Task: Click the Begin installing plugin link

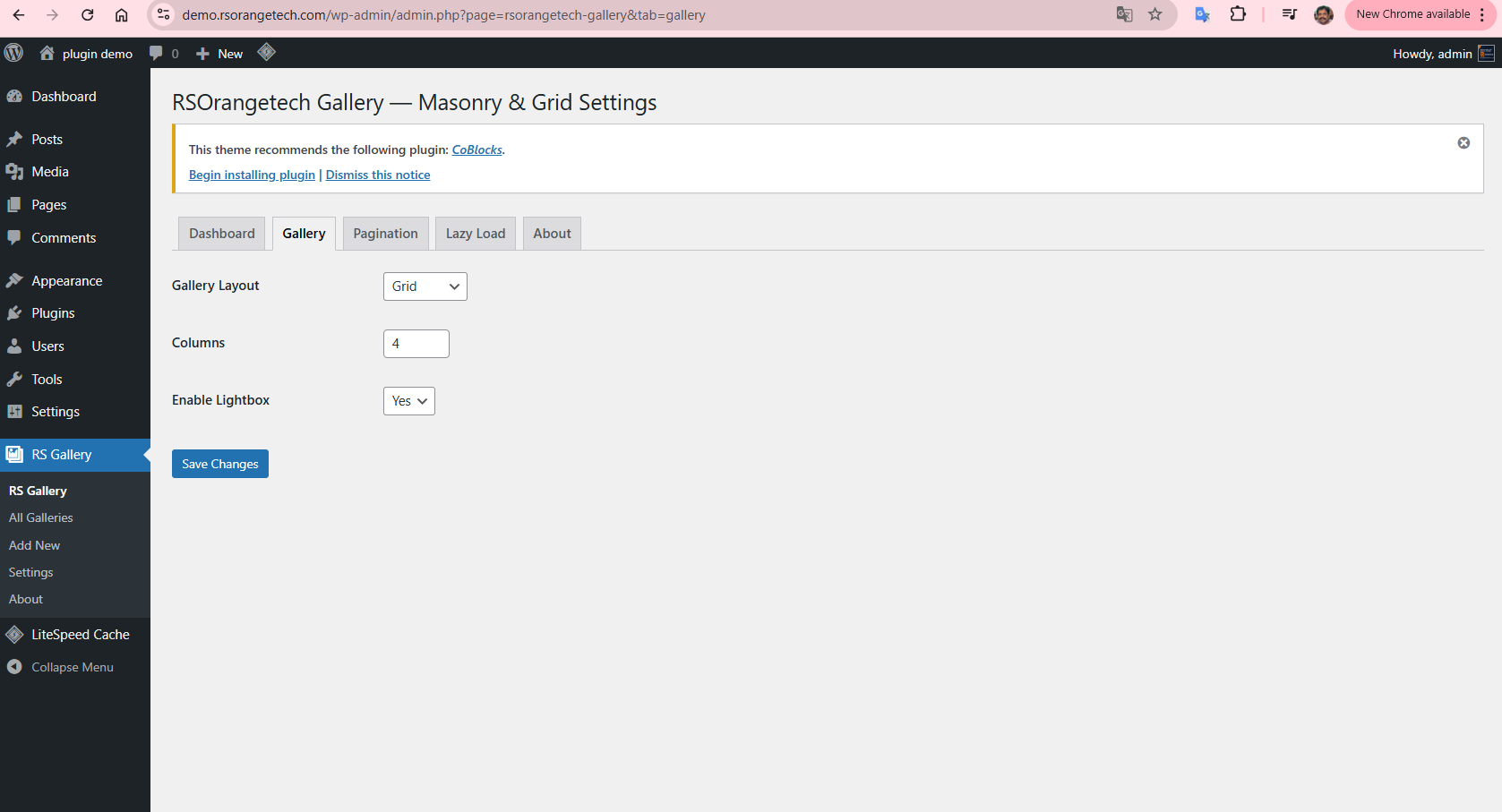Action: [251, 175]
